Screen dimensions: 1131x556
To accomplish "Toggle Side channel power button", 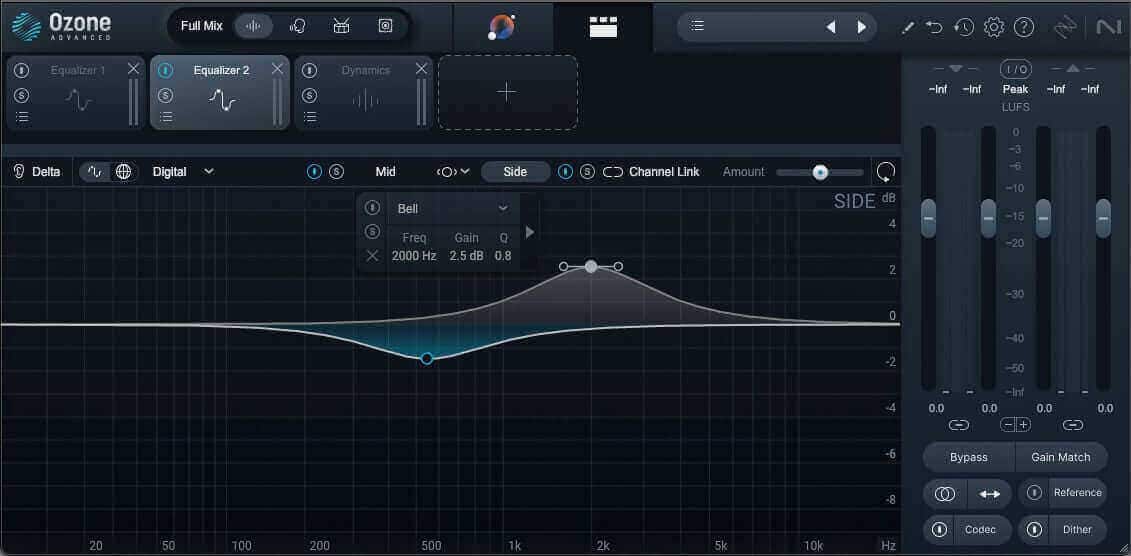I will pos(566,172).
